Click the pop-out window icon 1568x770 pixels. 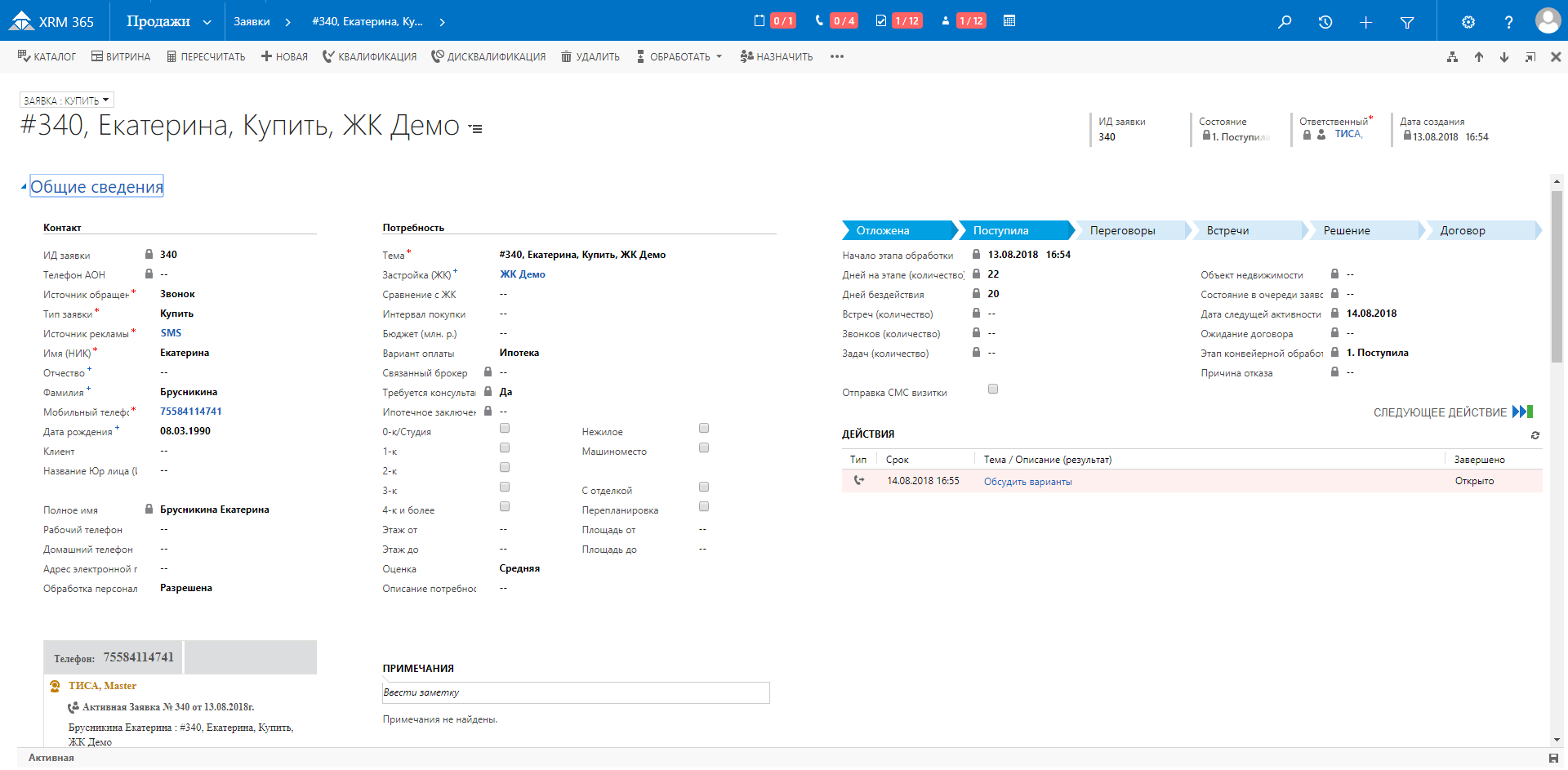(x=1530, y=57)
